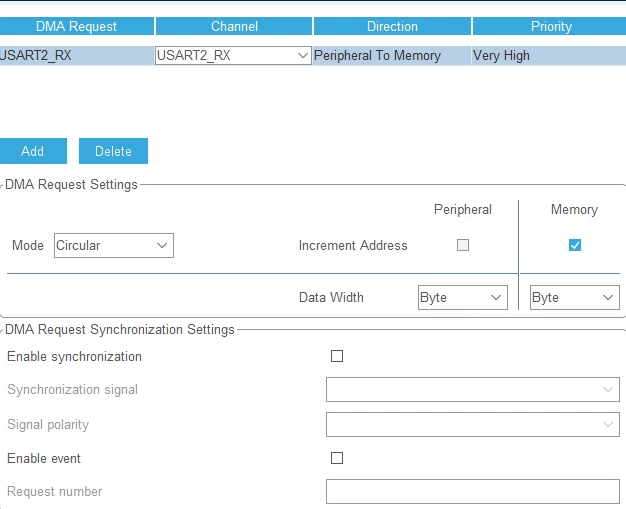Open the Signal polarity dropdown
The image size is (626, 509).
473,424
